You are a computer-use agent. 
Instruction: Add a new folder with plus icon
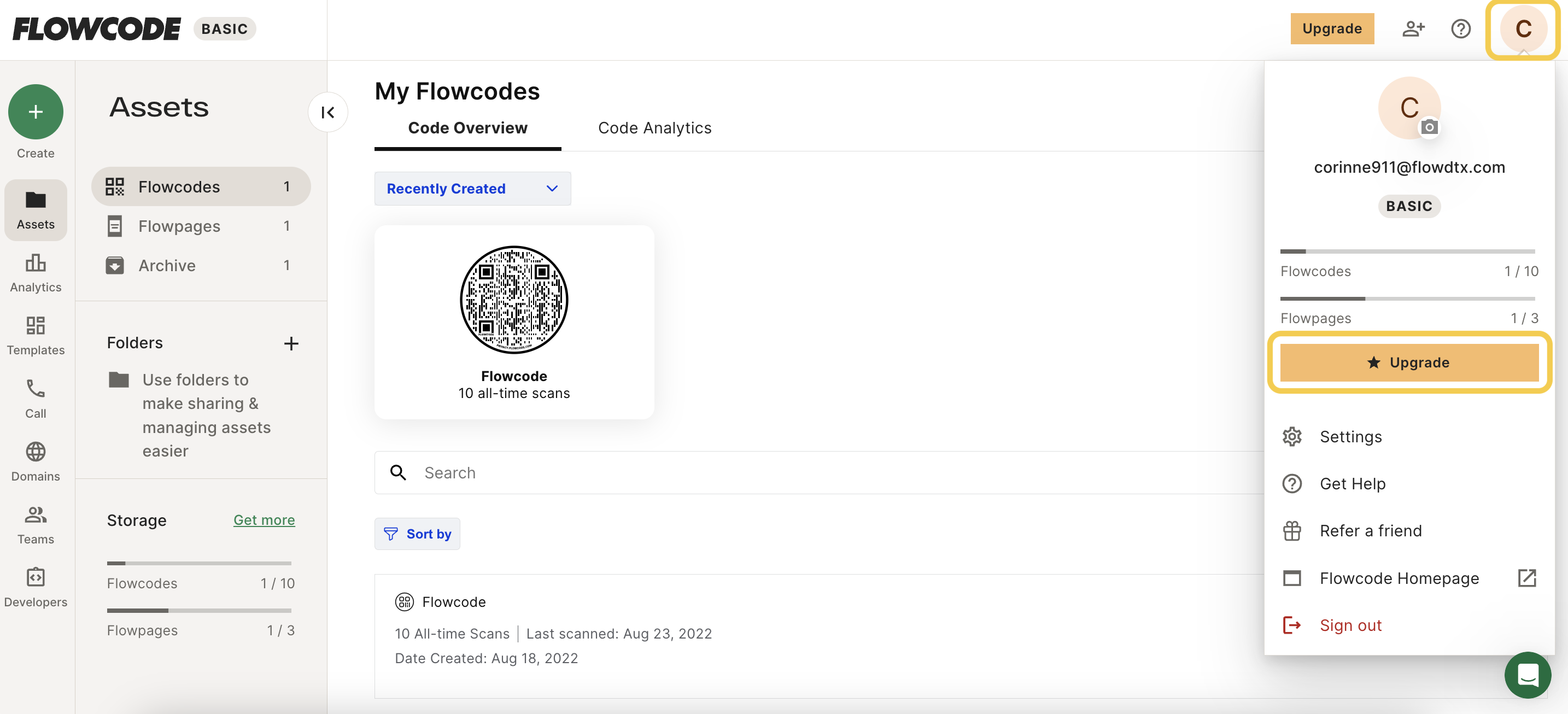coord(291,343)
